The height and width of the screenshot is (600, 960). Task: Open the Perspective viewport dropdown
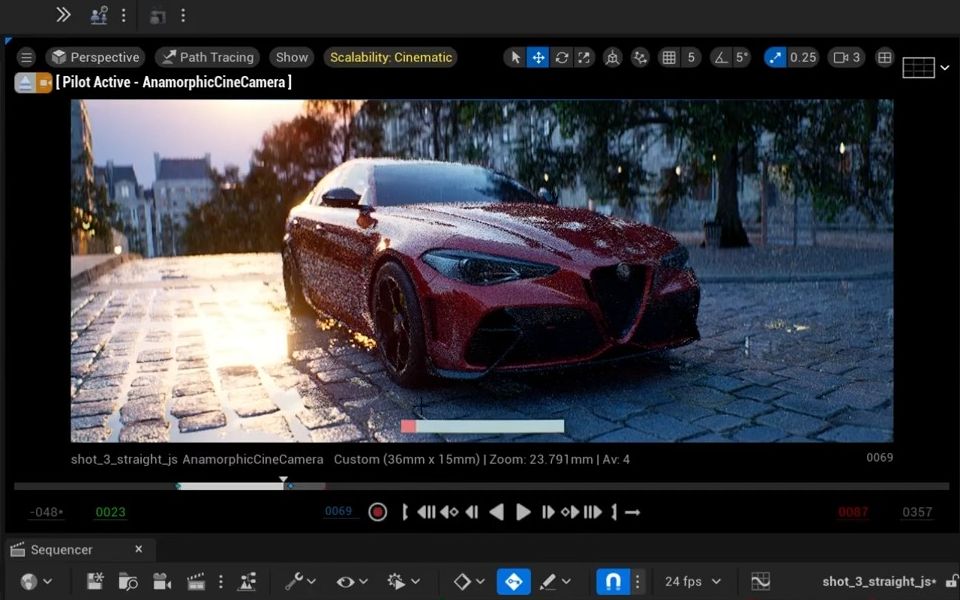click(95, 57)
